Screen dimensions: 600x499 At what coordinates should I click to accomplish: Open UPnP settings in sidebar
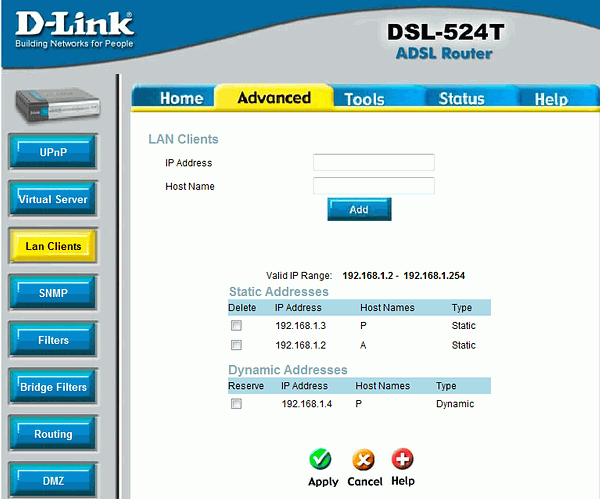(53, 152)
